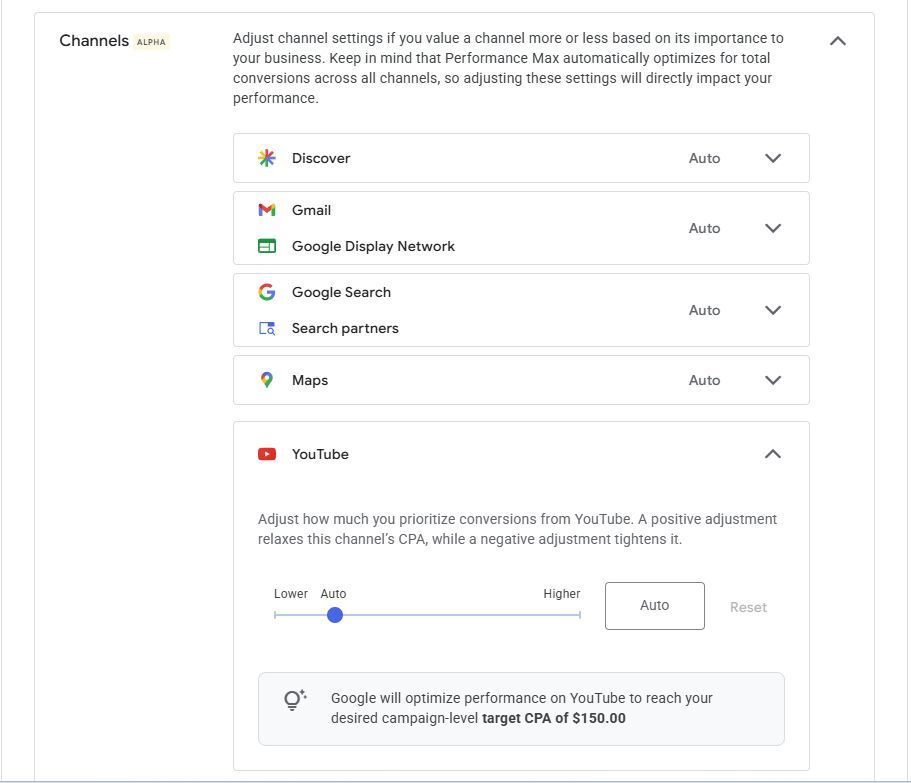The height and width of the screenshot is (783, 911).
Task: Click the Lower label above the slider
Action: 291,594
